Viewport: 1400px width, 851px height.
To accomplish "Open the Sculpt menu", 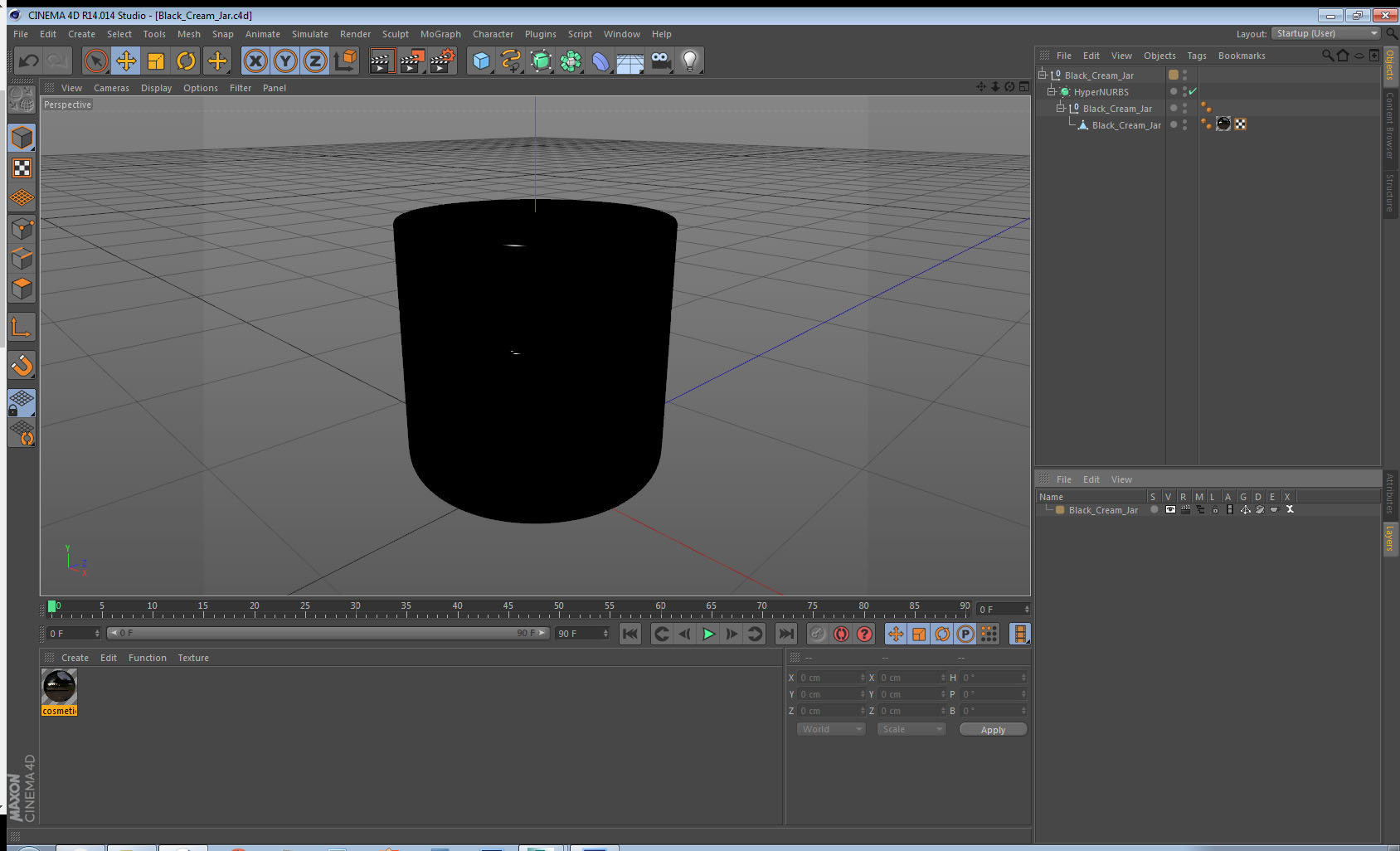I will [x=396, y=34].
